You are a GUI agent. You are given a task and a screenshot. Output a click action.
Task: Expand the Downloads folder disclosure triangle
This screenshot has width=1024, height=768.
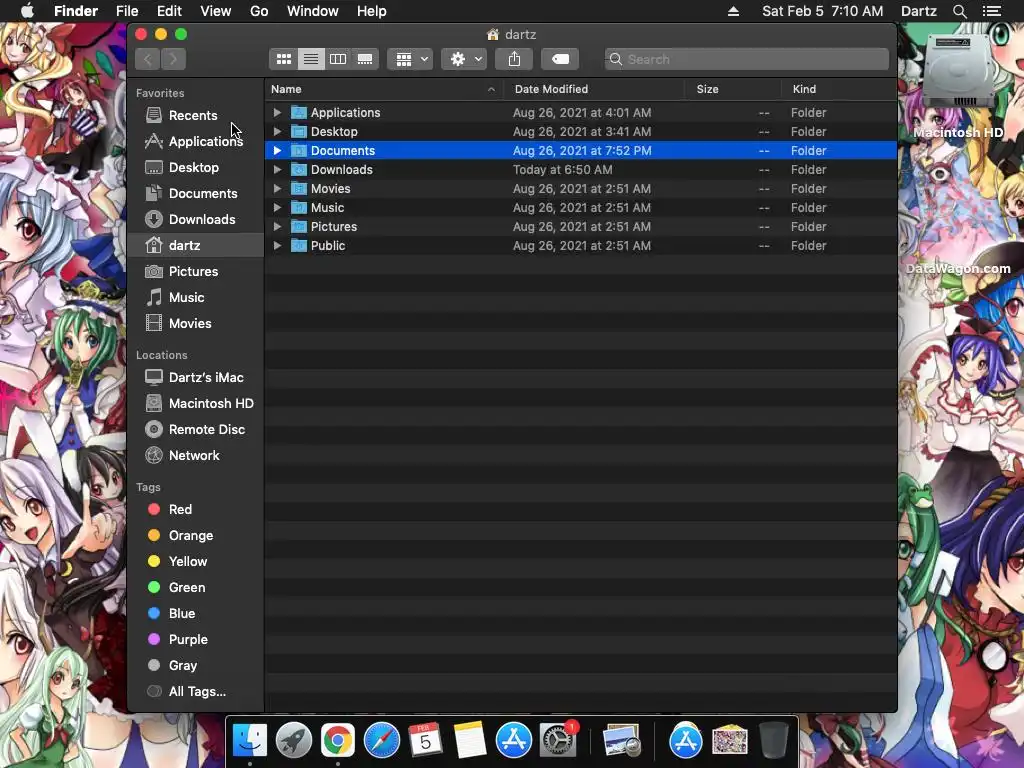point(277,169)
